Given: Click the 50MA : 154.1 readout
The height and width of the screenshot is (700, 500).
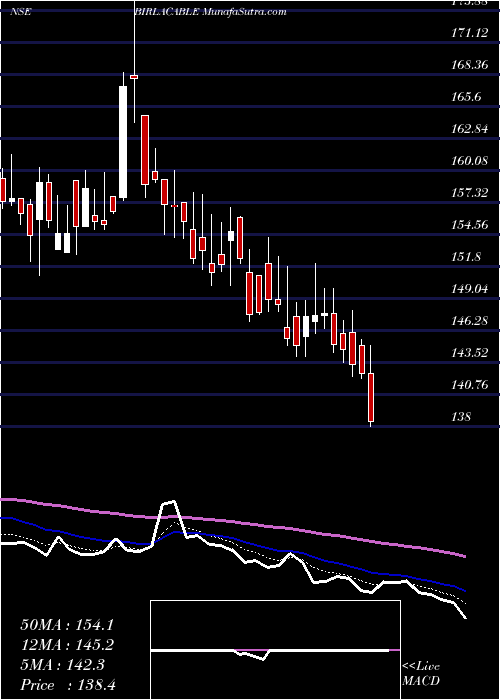Looking at the screenshot, I should point(67,625).
